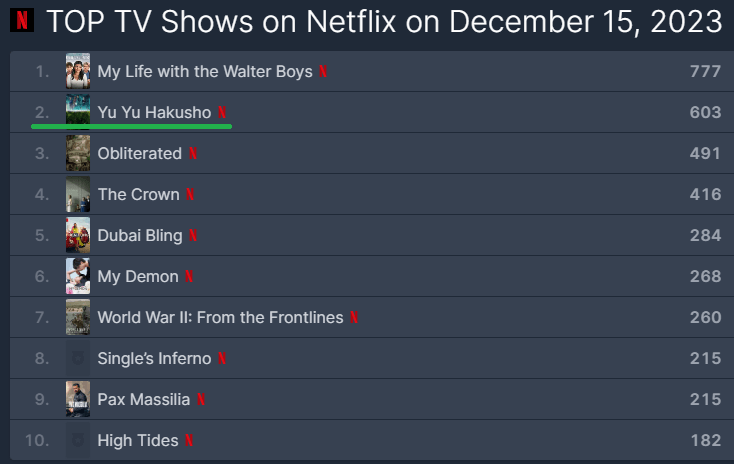Click The Crown poster thumbnail
The width and height of the screenshot is (734, 464).
[x=78, y=195]
